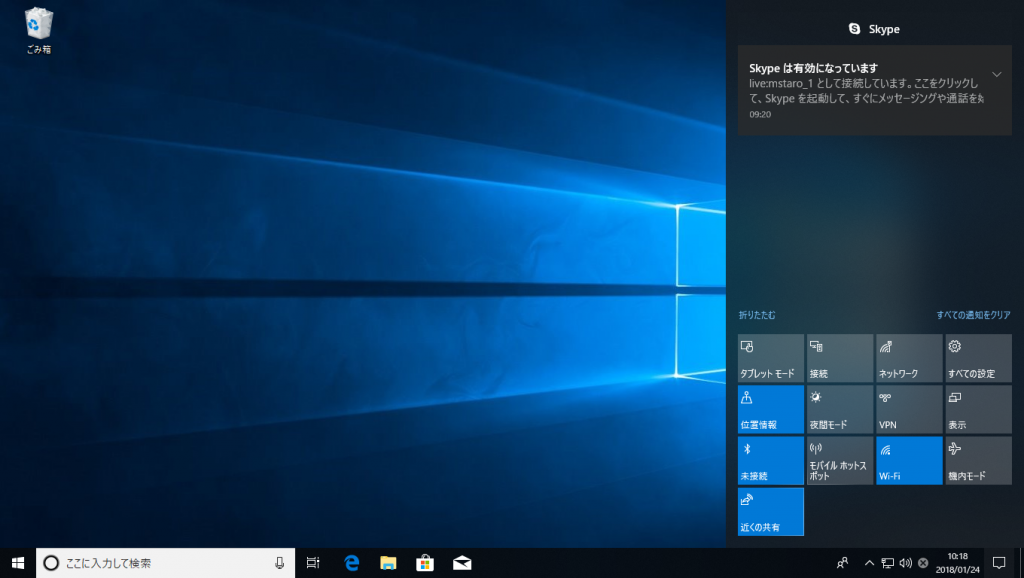Screen dimensions: 1024x578
Task: Open the 接続 (Connect) panel
Action: pos(839,358)
